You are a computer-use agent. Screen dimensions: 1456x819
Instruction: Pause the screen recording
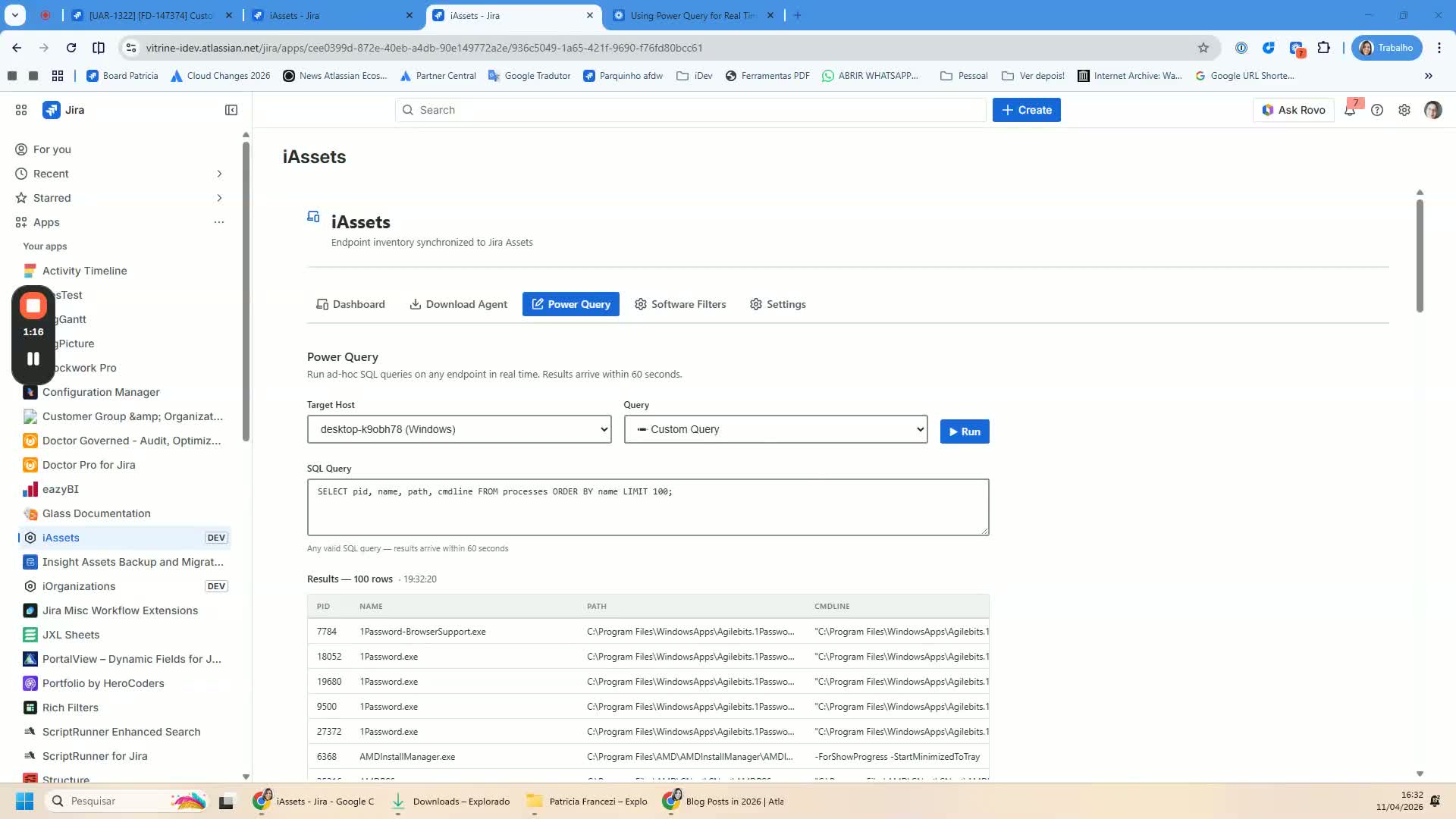tap(33, 359)
